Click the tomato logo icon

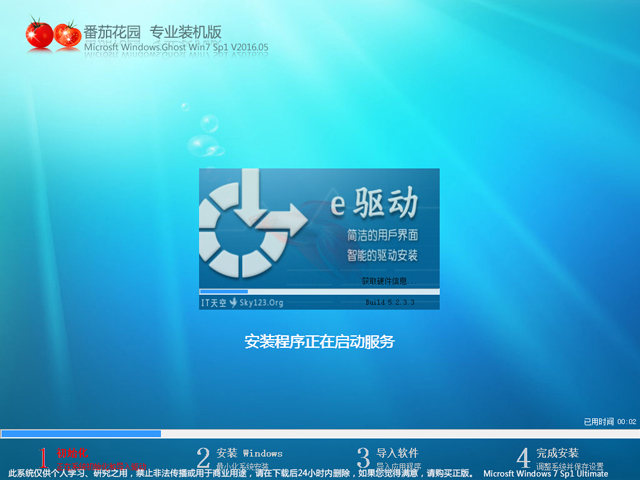53,34
